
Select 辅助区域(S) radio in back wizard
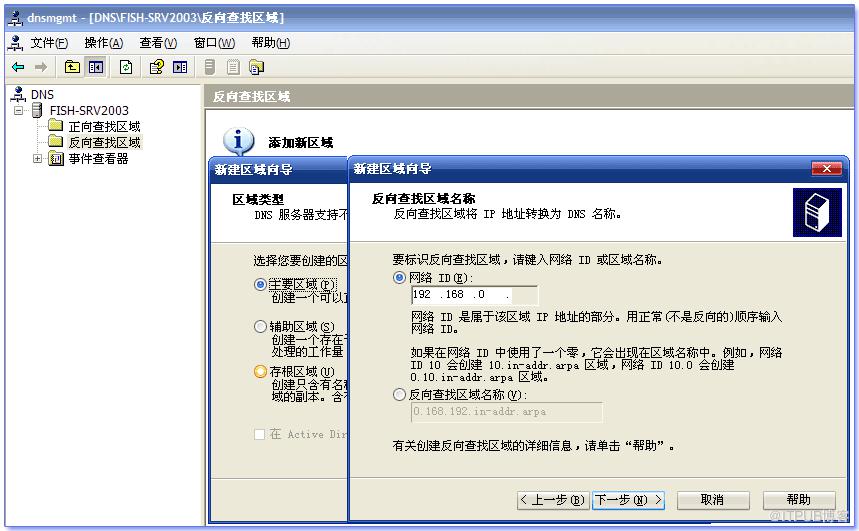point(260,327)
